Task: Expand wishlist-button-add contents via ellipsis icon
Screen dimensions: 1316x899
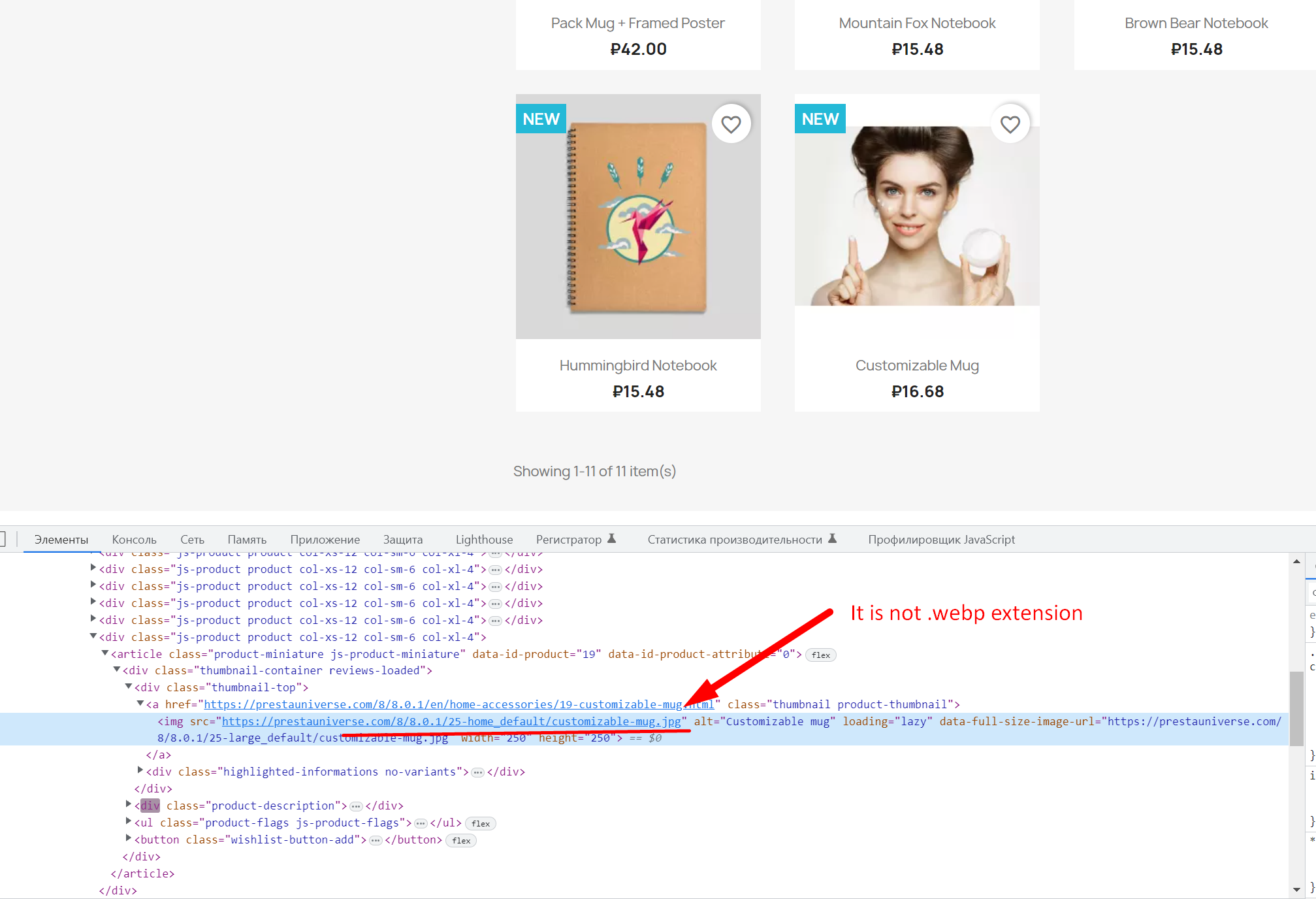Action: 376,840
